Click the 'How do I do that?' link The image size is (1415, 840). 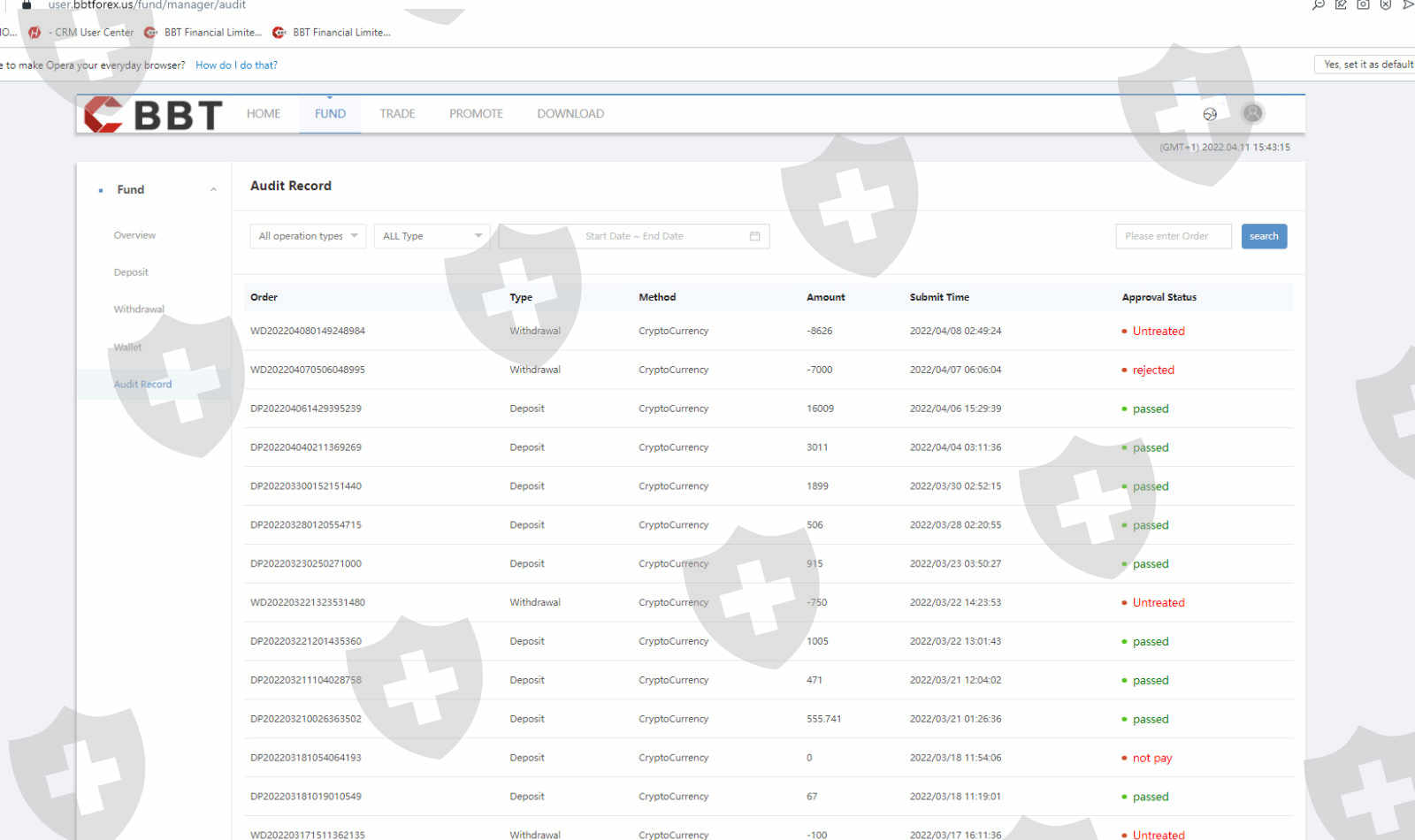[236, 65]
